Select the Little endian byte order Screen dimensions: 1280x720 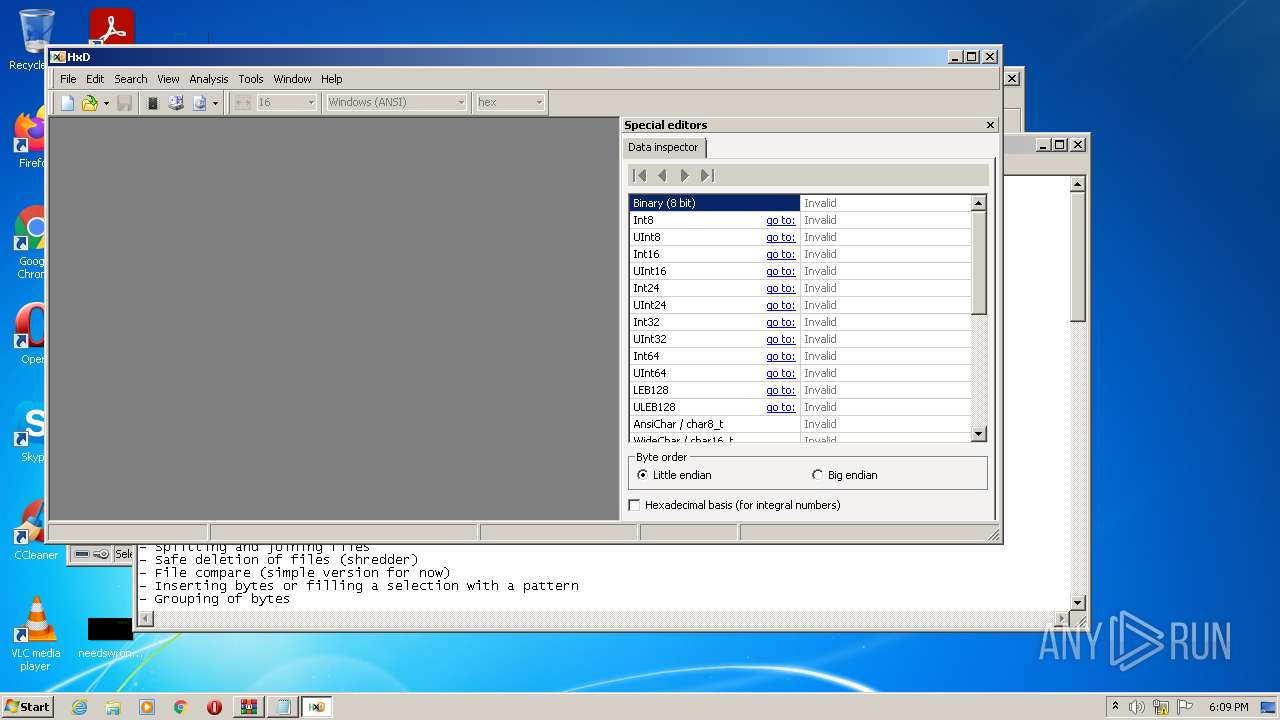tap(642, 475)
